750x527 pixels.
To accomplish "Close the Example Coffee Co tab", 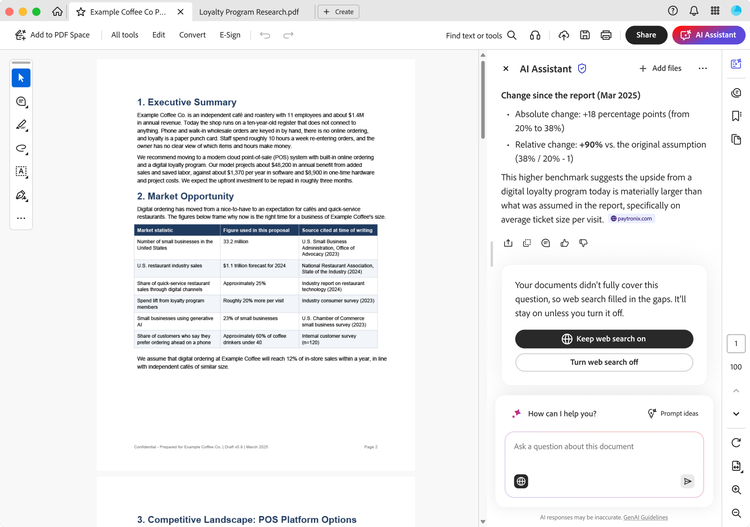I will click(180, 11).
